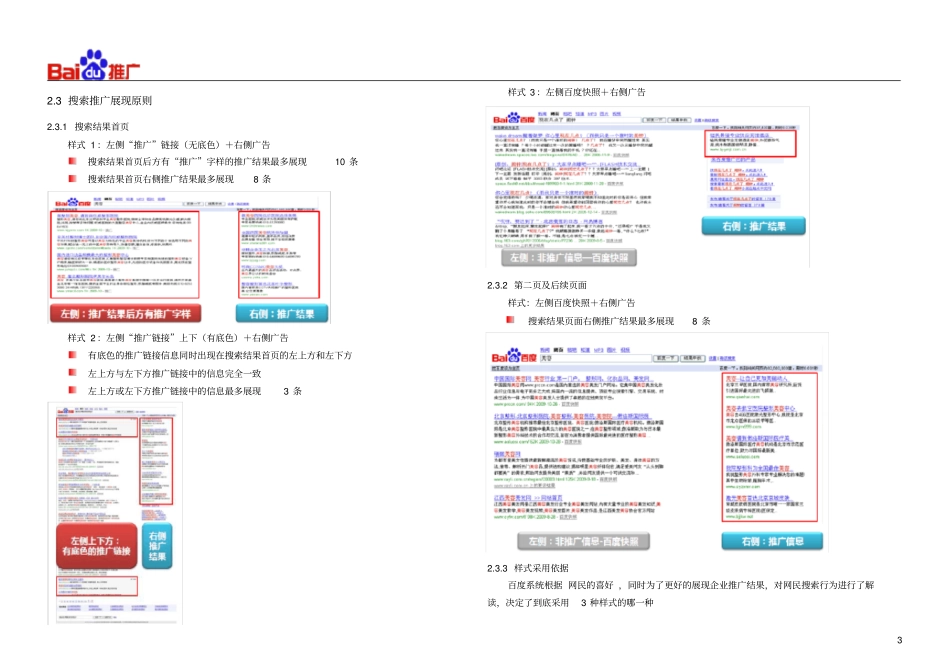Click paragraph line starting "百度系统根据 网民的喜好"
This screenshot has width=950, height=672.
pos(691,585)
